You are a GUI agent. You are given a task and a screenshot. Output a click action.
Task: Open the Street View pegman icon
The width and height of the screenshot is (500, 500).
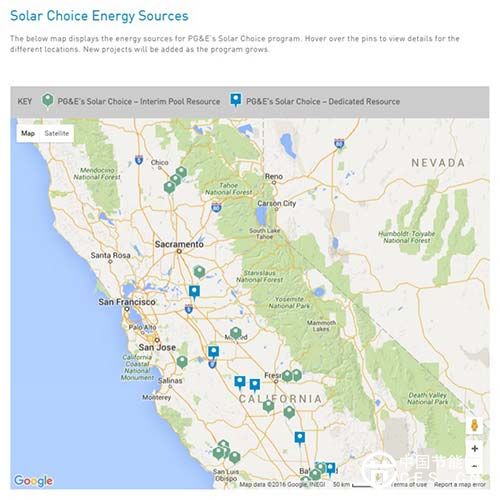point(474,426)
